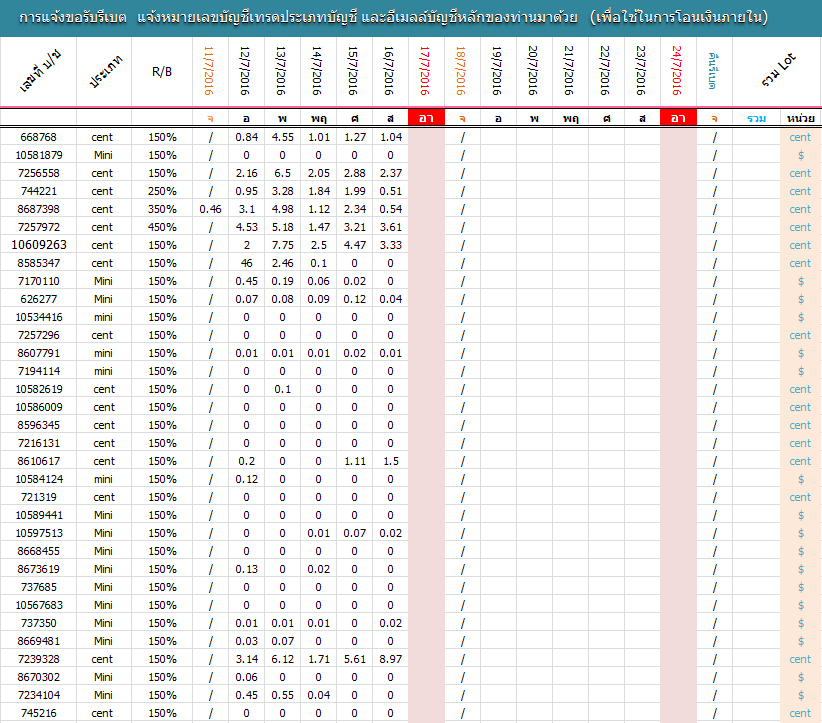822x723 pixels.
Task: Click account number 626277
Action: coord(38,299)
